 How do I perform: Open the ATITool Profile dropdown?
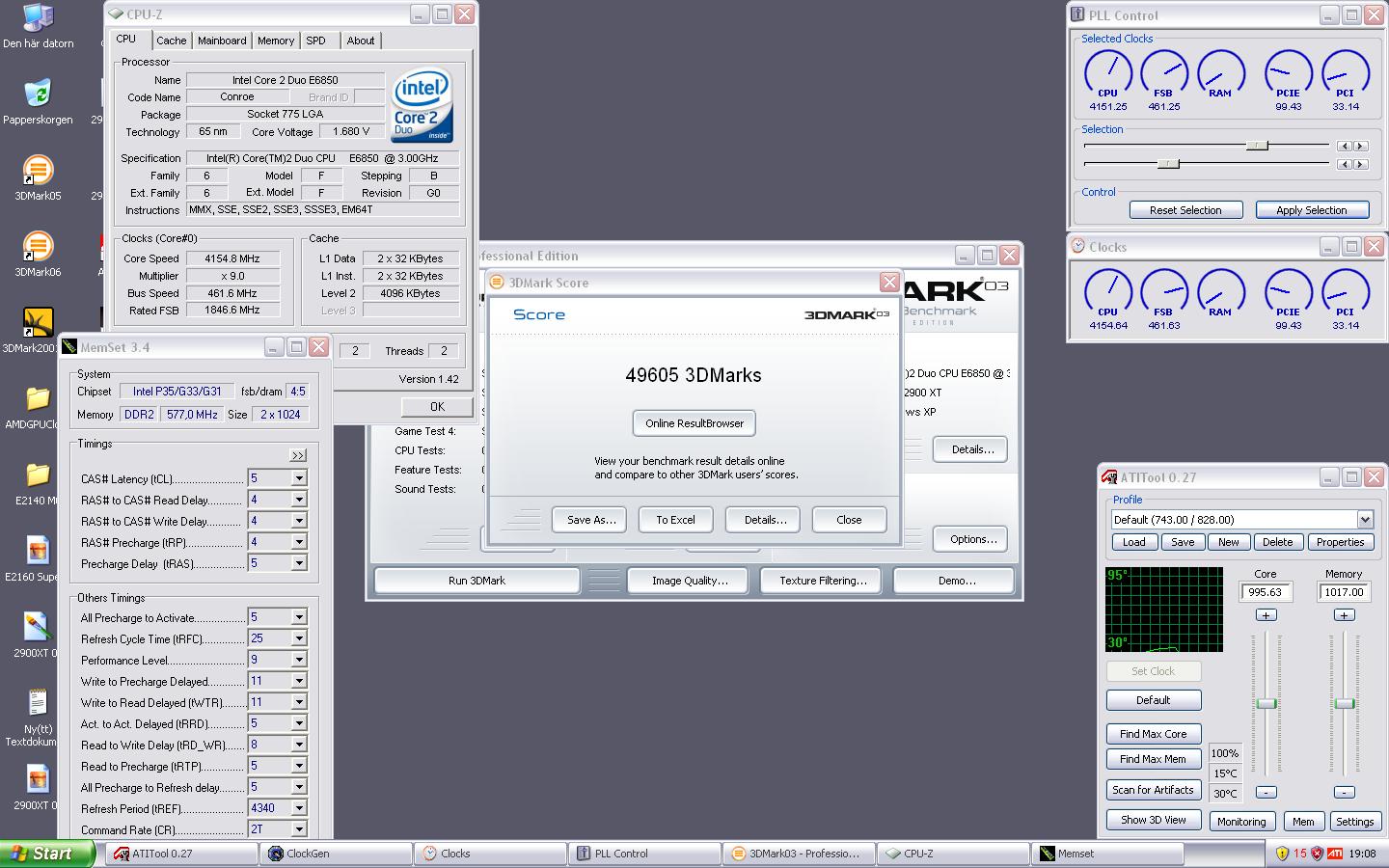(x=1364, y=519)
